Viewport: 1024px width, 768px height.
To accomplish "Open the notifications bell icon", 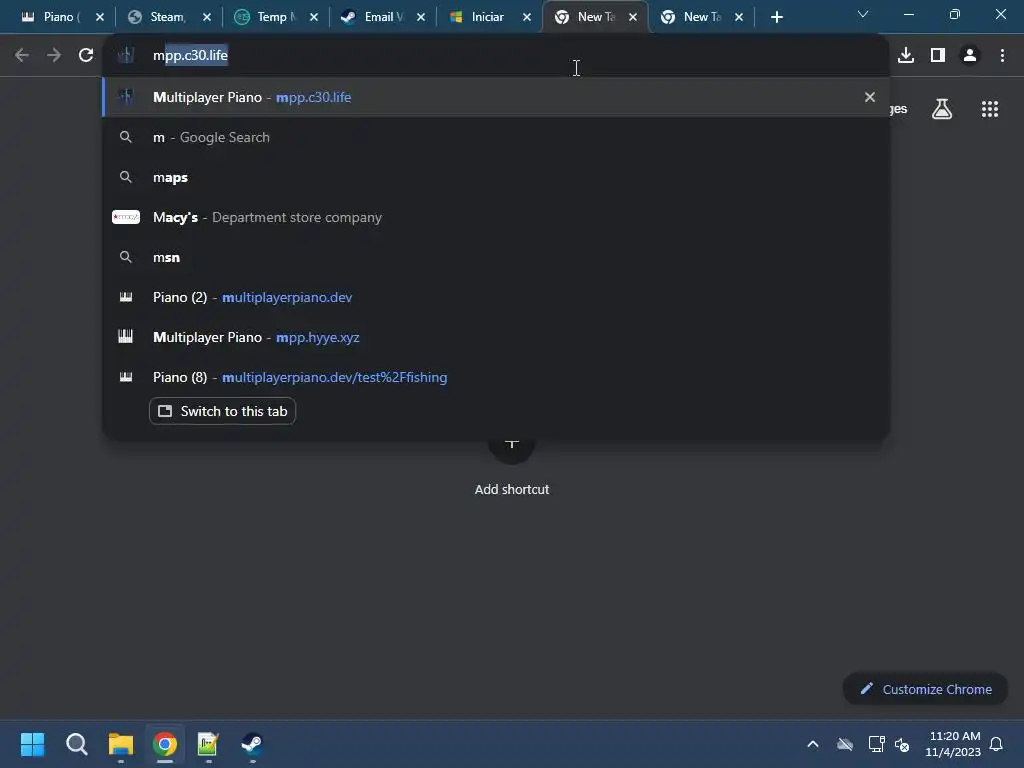I will coord(996,744).
